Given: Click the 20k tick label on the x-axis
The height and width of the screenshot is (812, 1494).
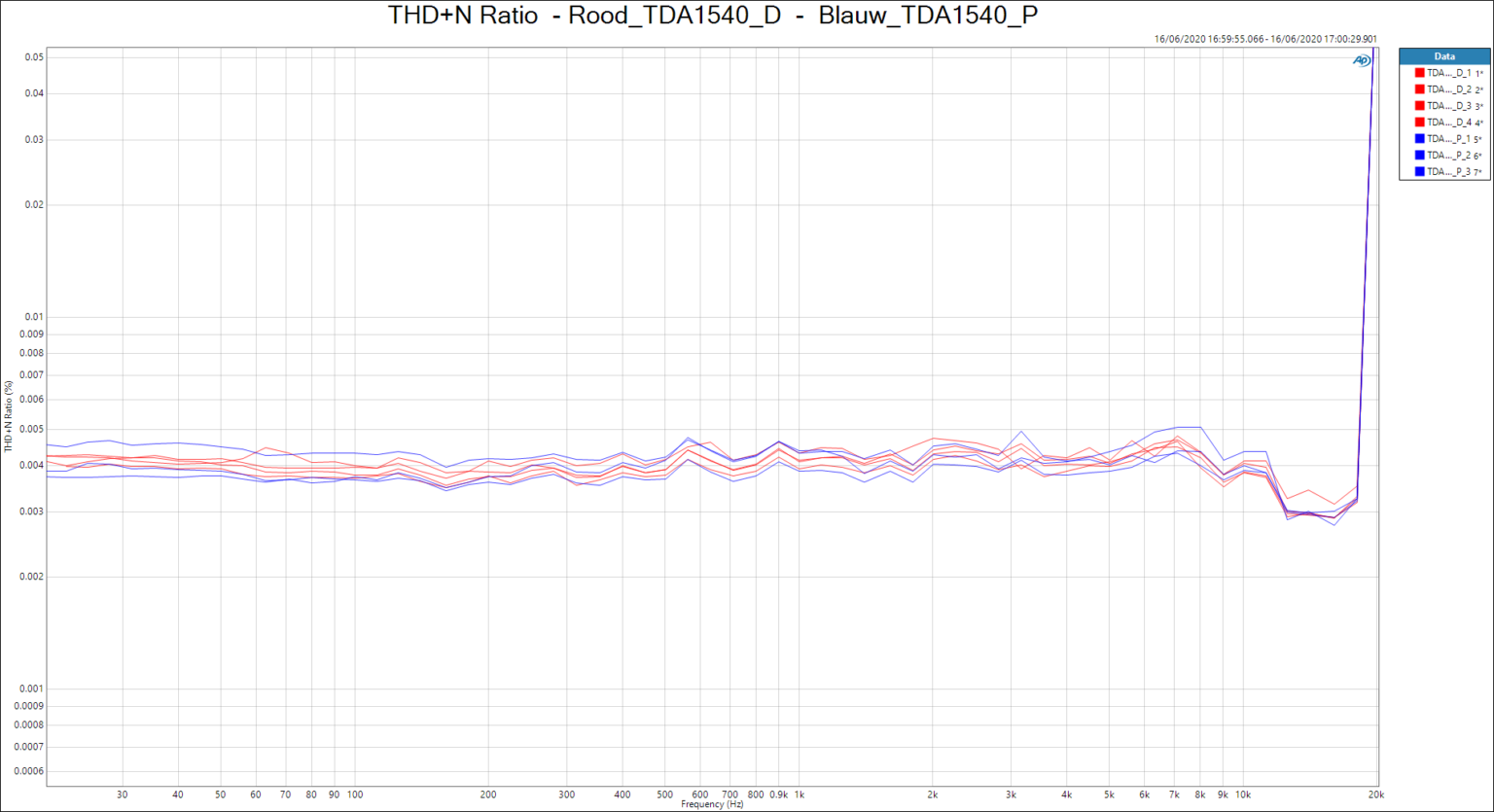Looking at the screenshot, I should tap(1378, 794).
